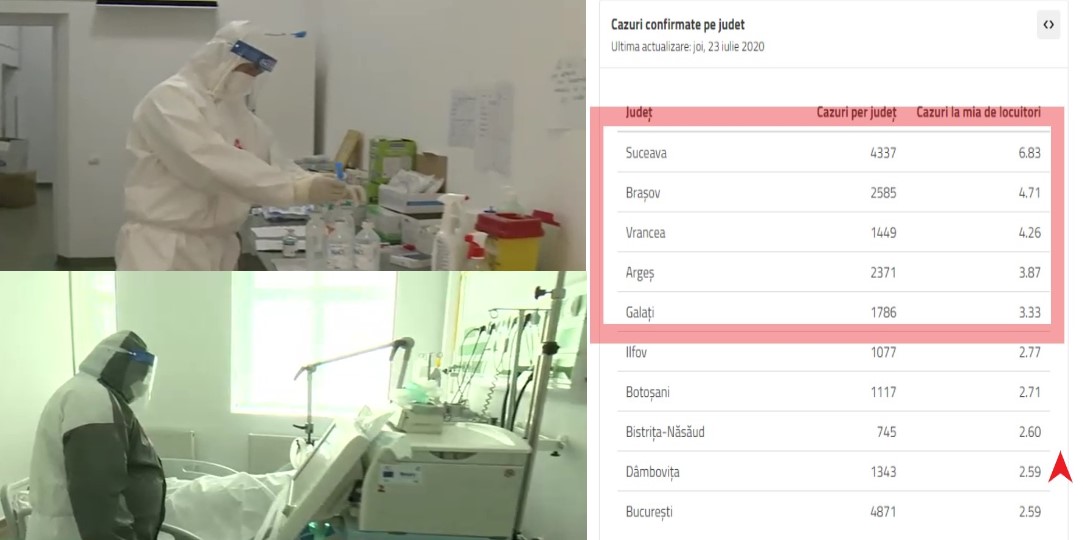The width and height of the screenshot is (1083, 540).
Task: Select the Suceava table row
Action: point(834,153)
